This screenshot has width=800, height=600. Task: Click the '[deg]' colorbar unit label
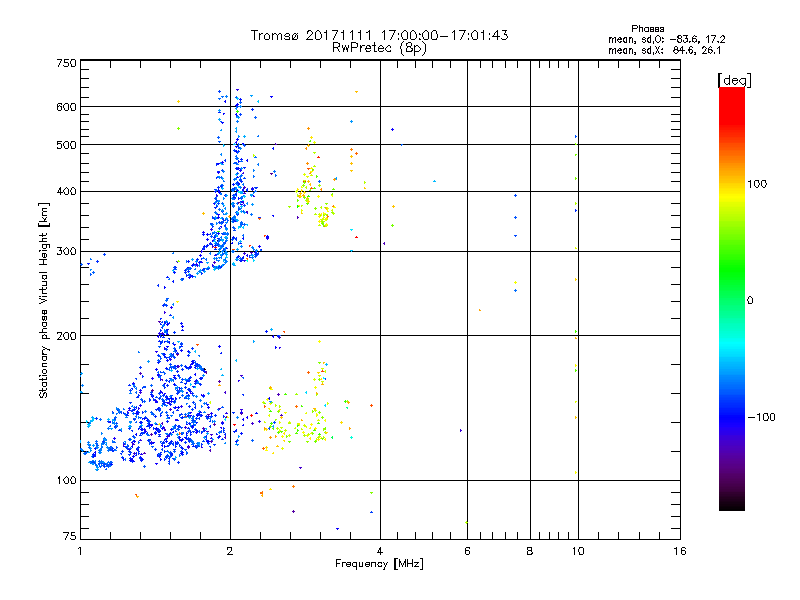(734, 80)
